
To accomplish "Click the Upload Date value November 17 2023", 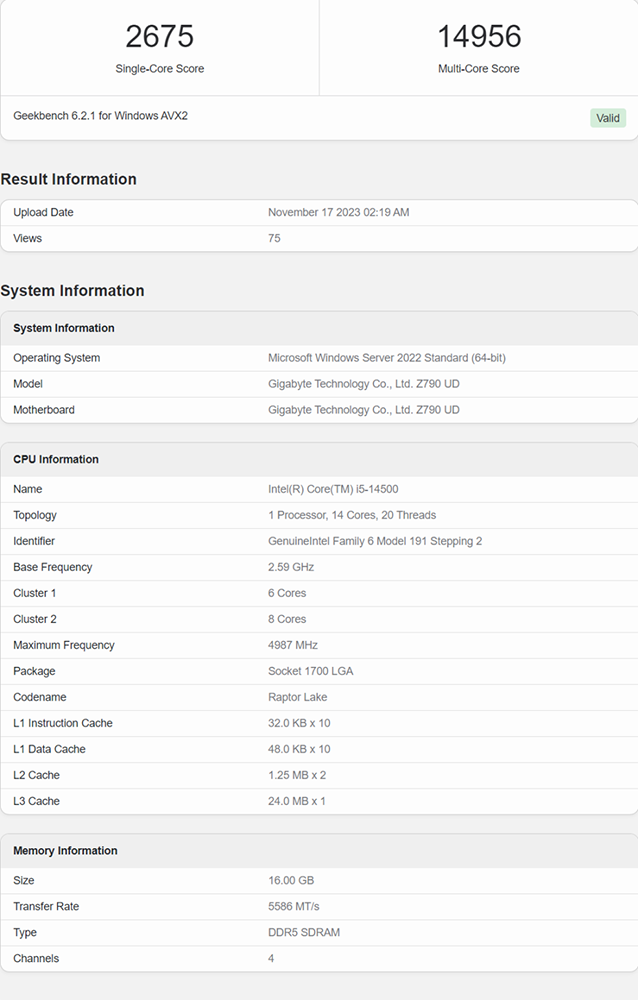I will click(x=338, y=212).
